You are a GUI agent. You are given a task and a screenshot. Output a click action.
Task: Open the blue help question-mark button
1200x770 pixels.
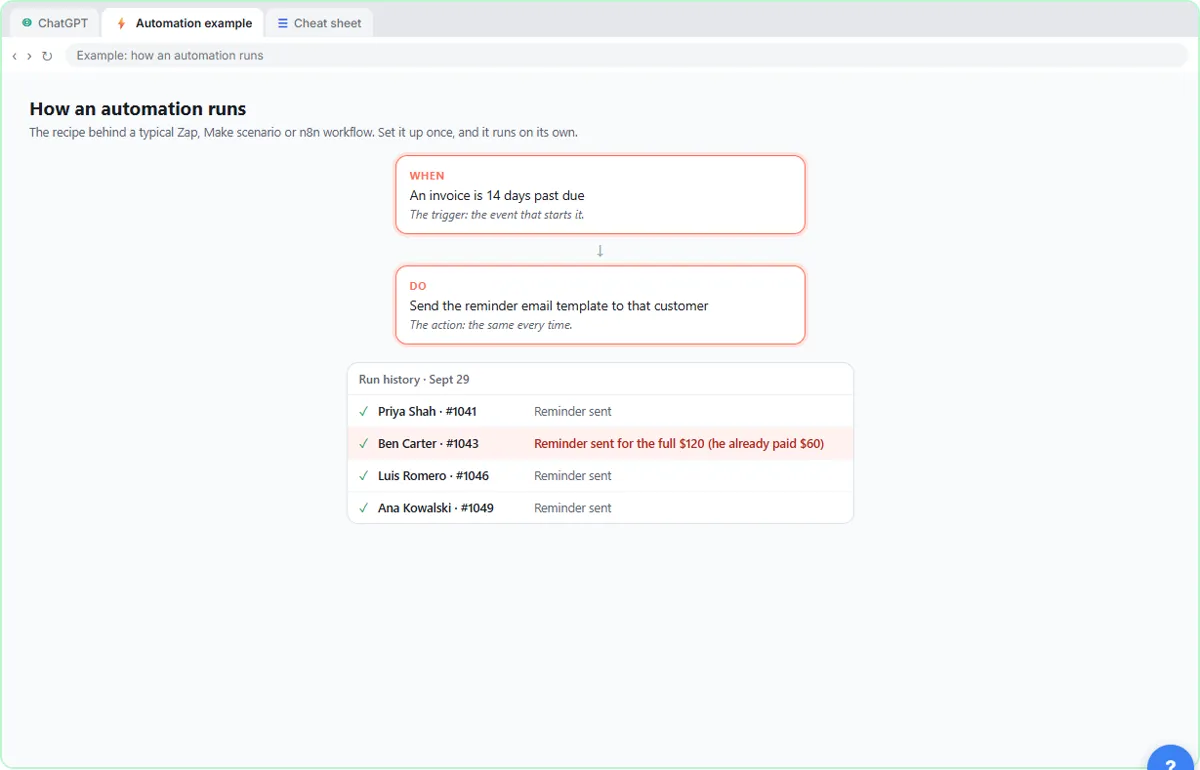pyautogui.click(x=1171, y=759)
